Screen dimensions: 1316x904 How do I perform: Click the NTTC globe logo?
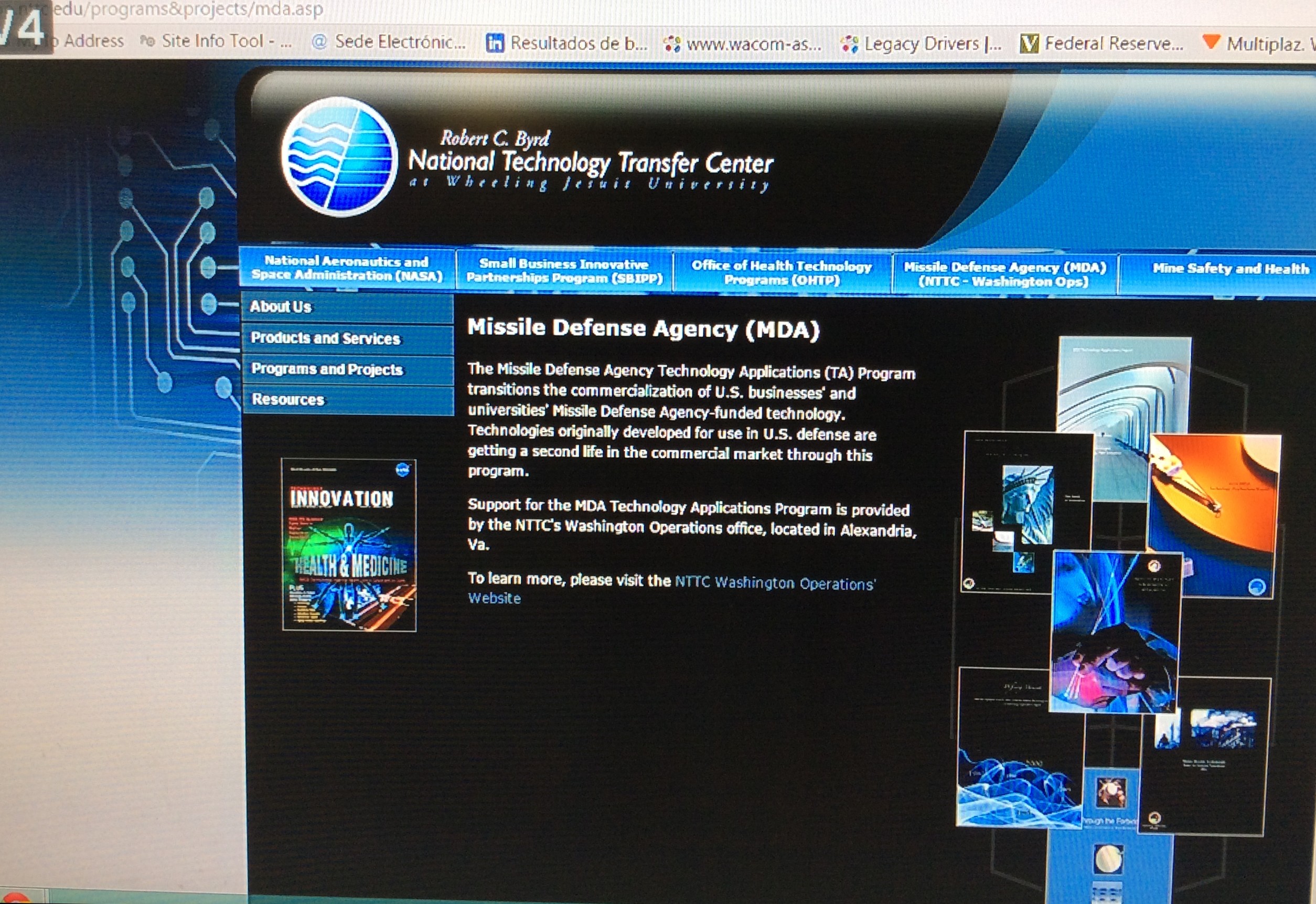click(x=339, y=157)
